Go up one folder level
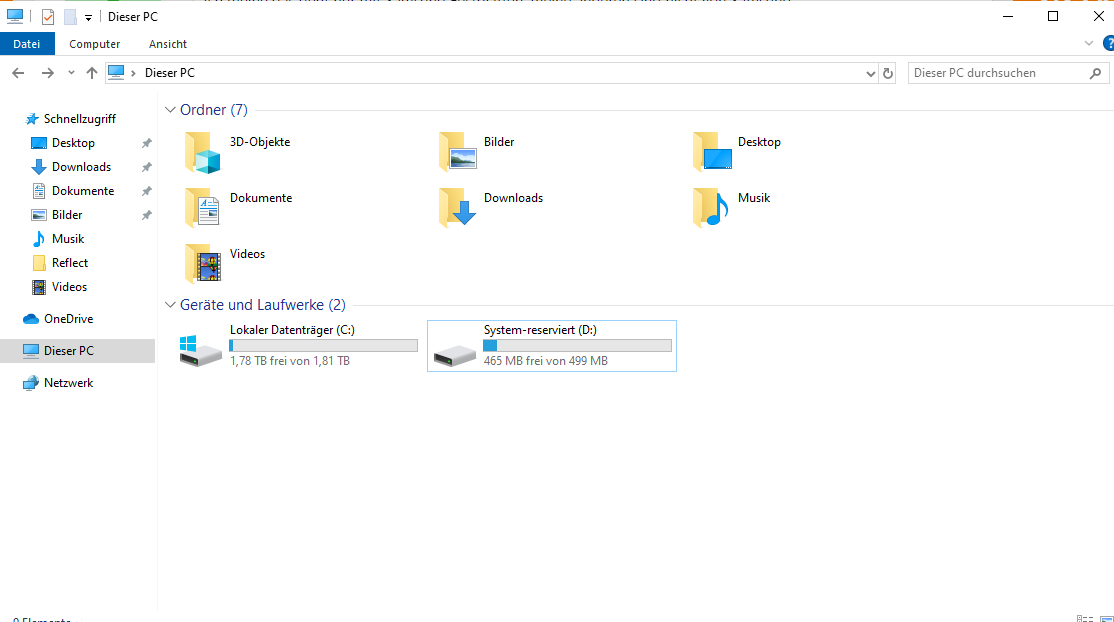 (x=91, y=72)
